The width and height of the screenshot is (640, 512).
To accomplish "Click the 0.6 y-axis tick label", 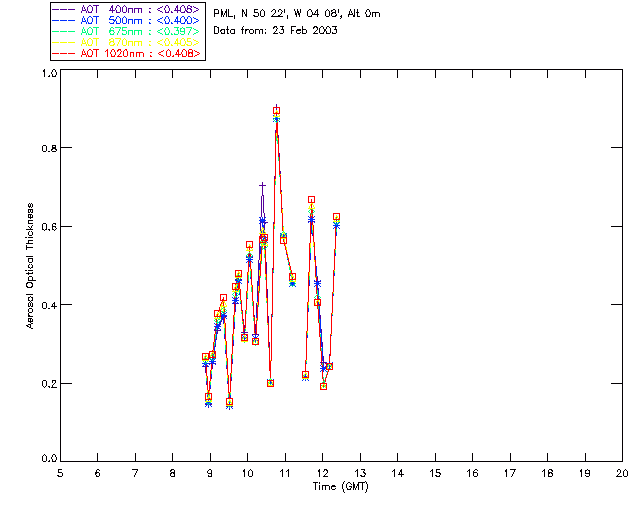I will point(49,227).
